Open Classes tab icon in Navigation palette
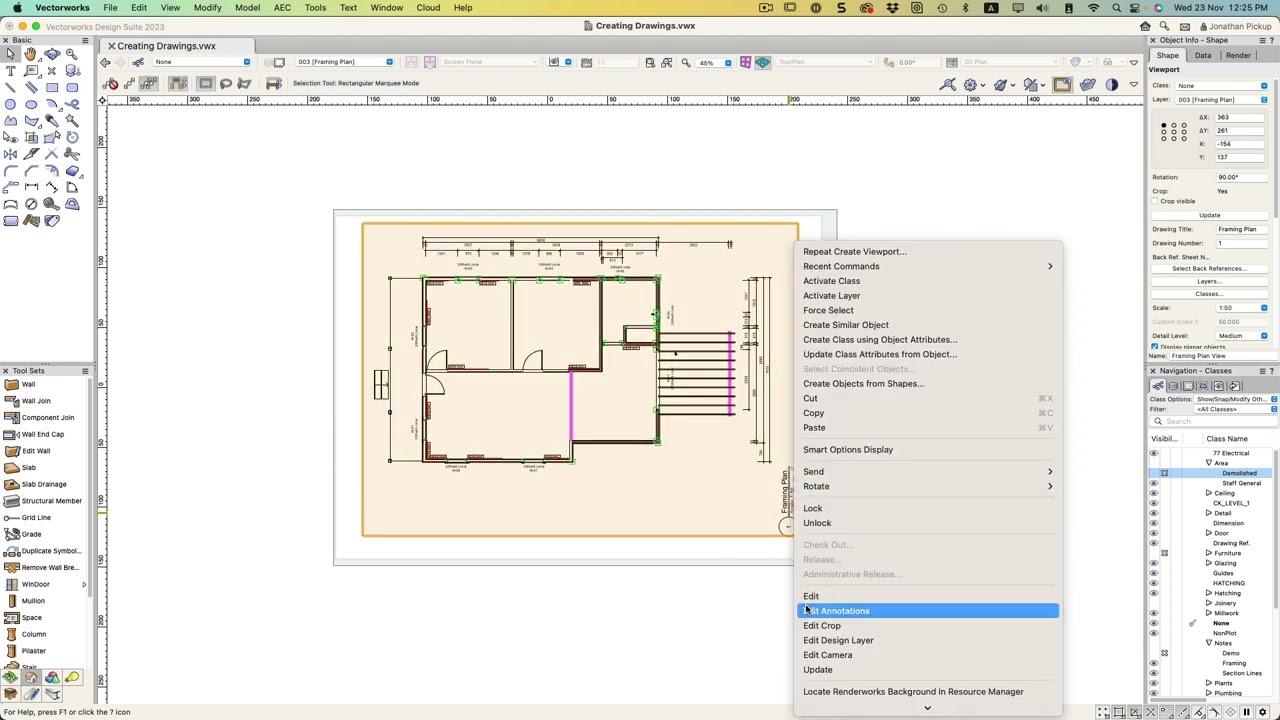This screenshot has height=720, width=1280. 1159,386
